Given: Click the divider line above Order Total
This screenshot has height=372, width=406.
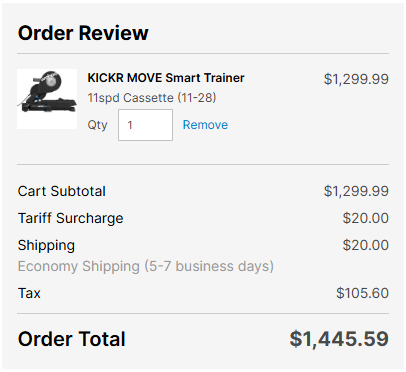Looking at the screenshot, I should [x=203, y=313].
